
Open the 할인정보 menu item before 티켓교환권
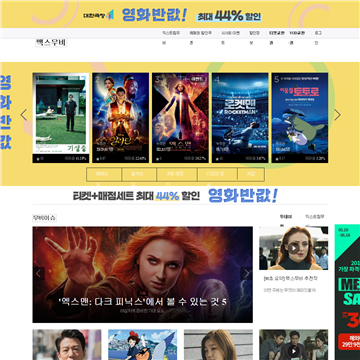coord(254,33)
